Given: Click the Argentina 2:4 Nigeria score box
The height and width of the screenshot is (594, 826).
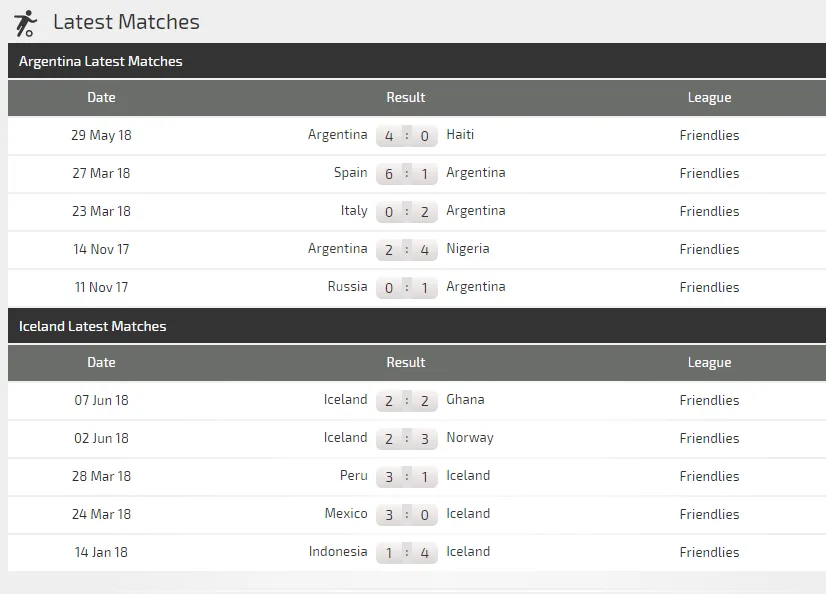Looking at the screenshot, I should click(x=406, y=250).
